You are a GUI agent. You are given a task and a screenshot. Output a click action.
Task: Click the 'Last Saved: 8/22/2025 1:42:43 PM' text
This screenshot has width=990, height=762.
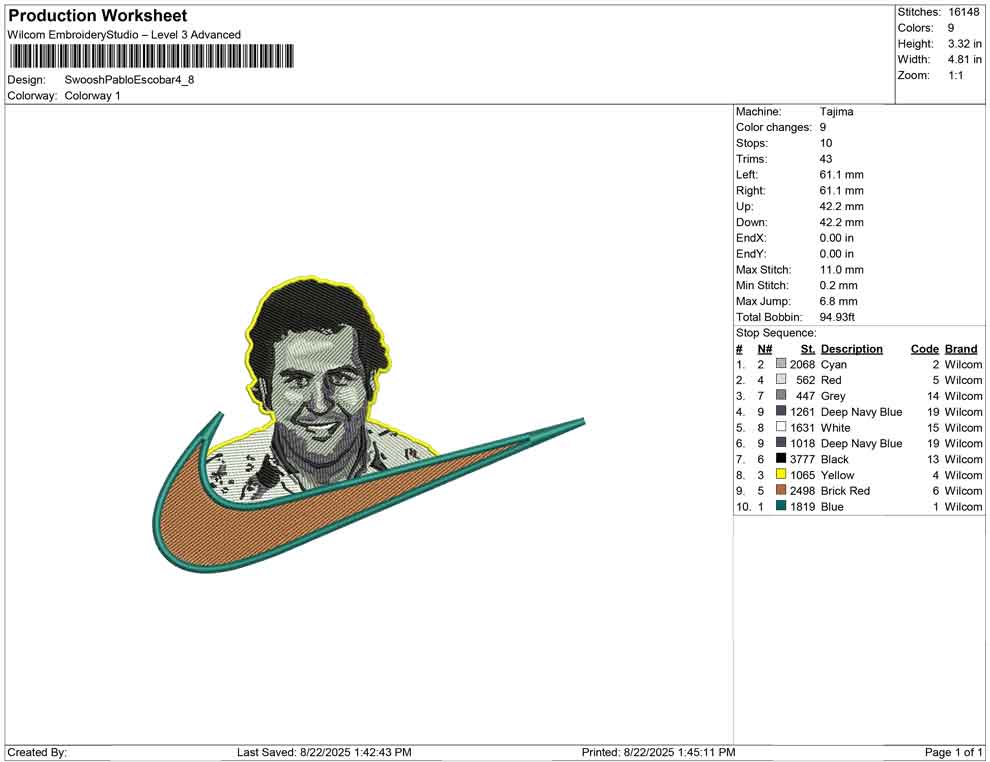pos(325,752)
